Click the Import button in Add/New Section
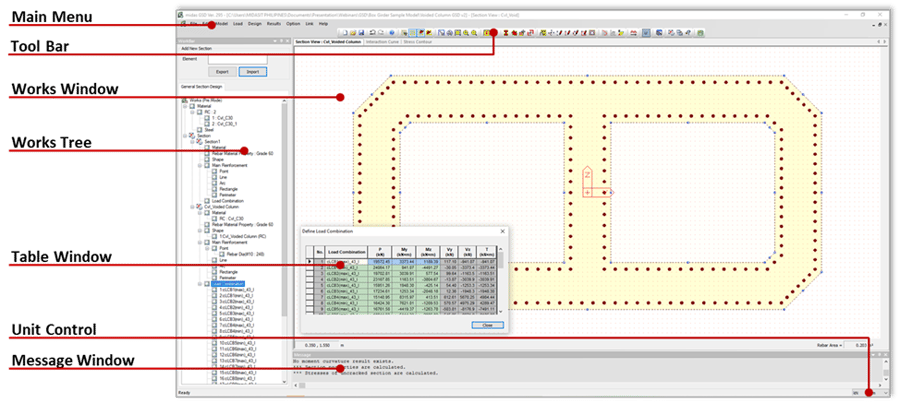The height and width of the screenshot is (403, 900). point(253,72)
